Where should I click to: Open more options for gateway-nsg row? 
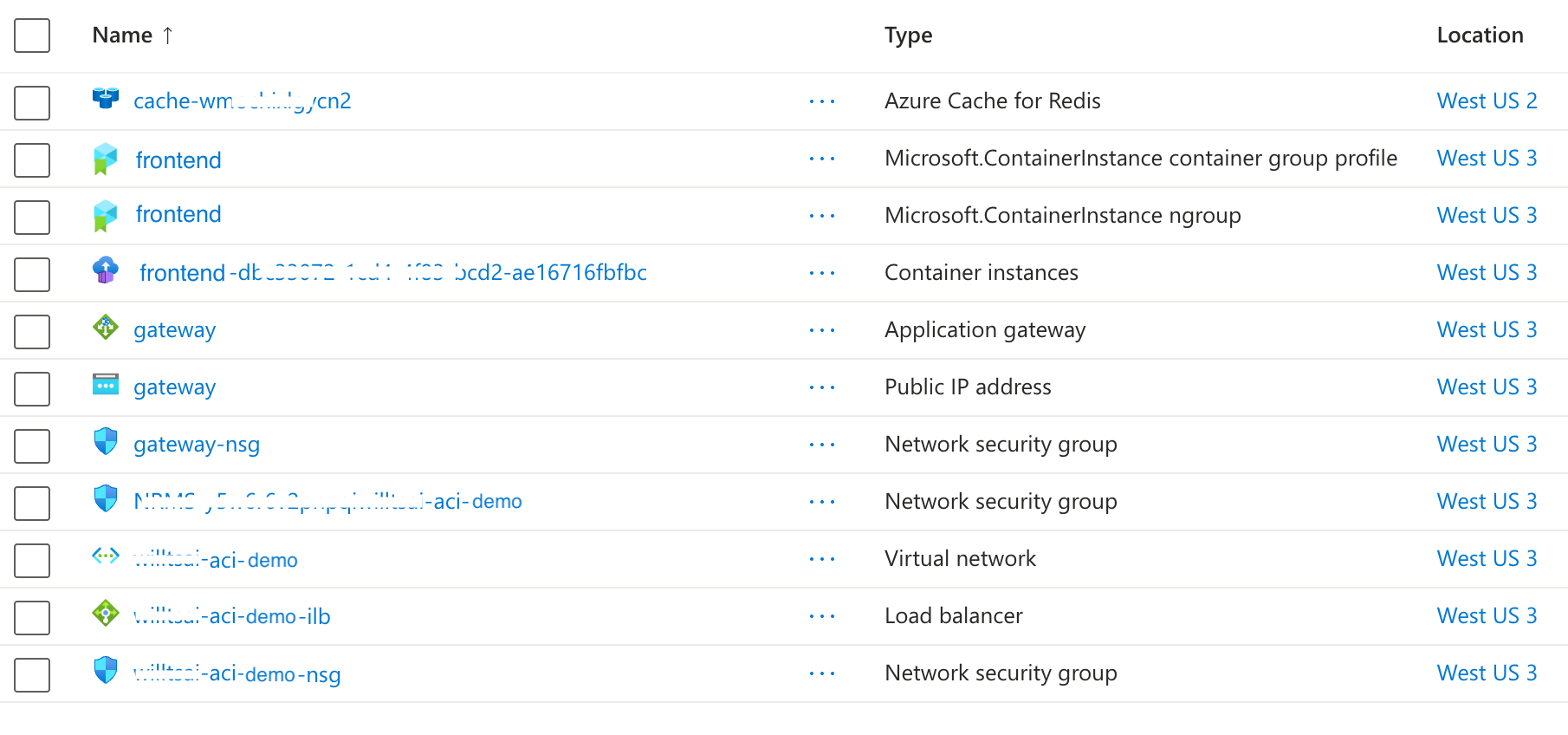tap(821, 445)
